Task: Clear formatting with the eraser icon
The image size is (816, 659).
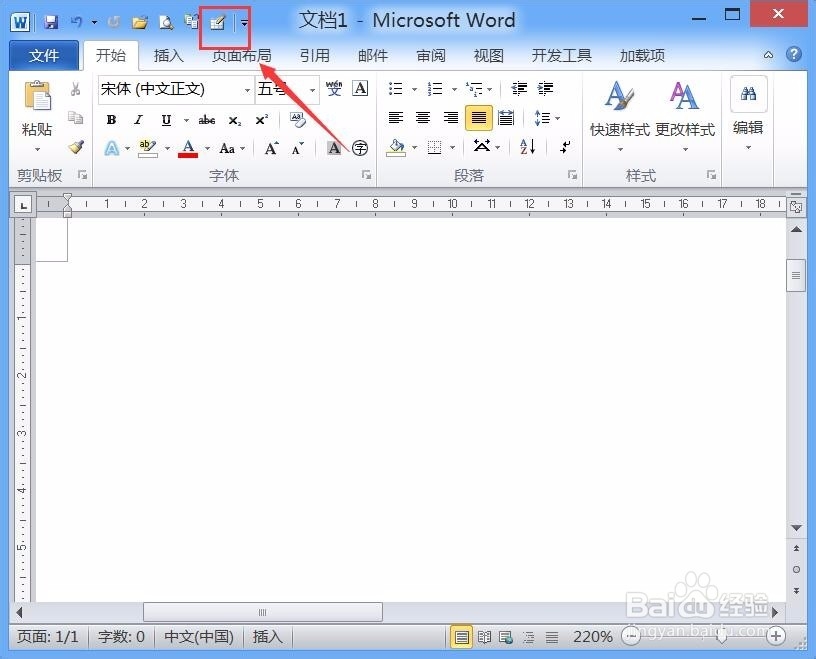Action: pos(298,119)
